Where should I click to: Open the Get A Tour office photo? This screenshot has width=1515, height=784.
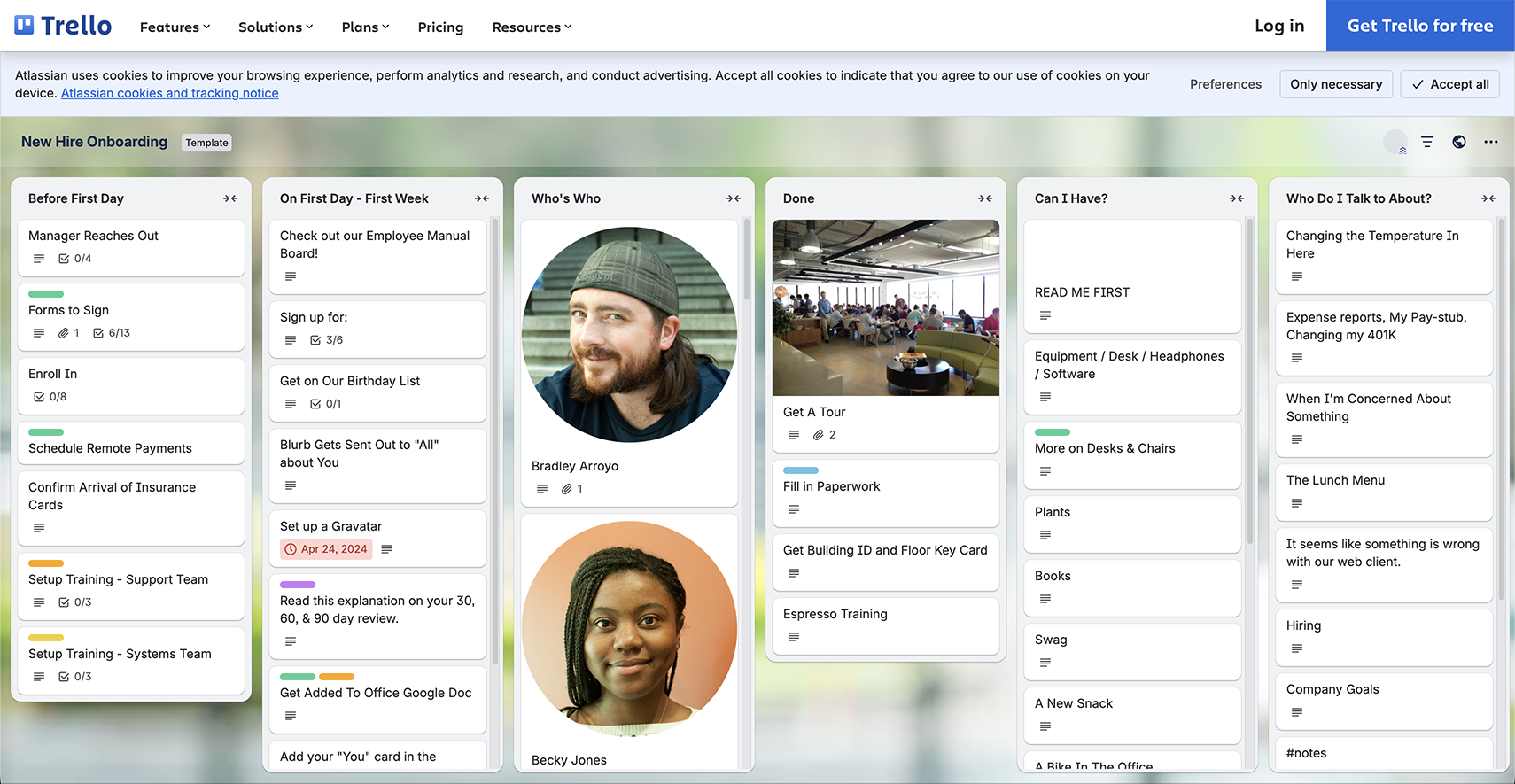pos(886,307)
